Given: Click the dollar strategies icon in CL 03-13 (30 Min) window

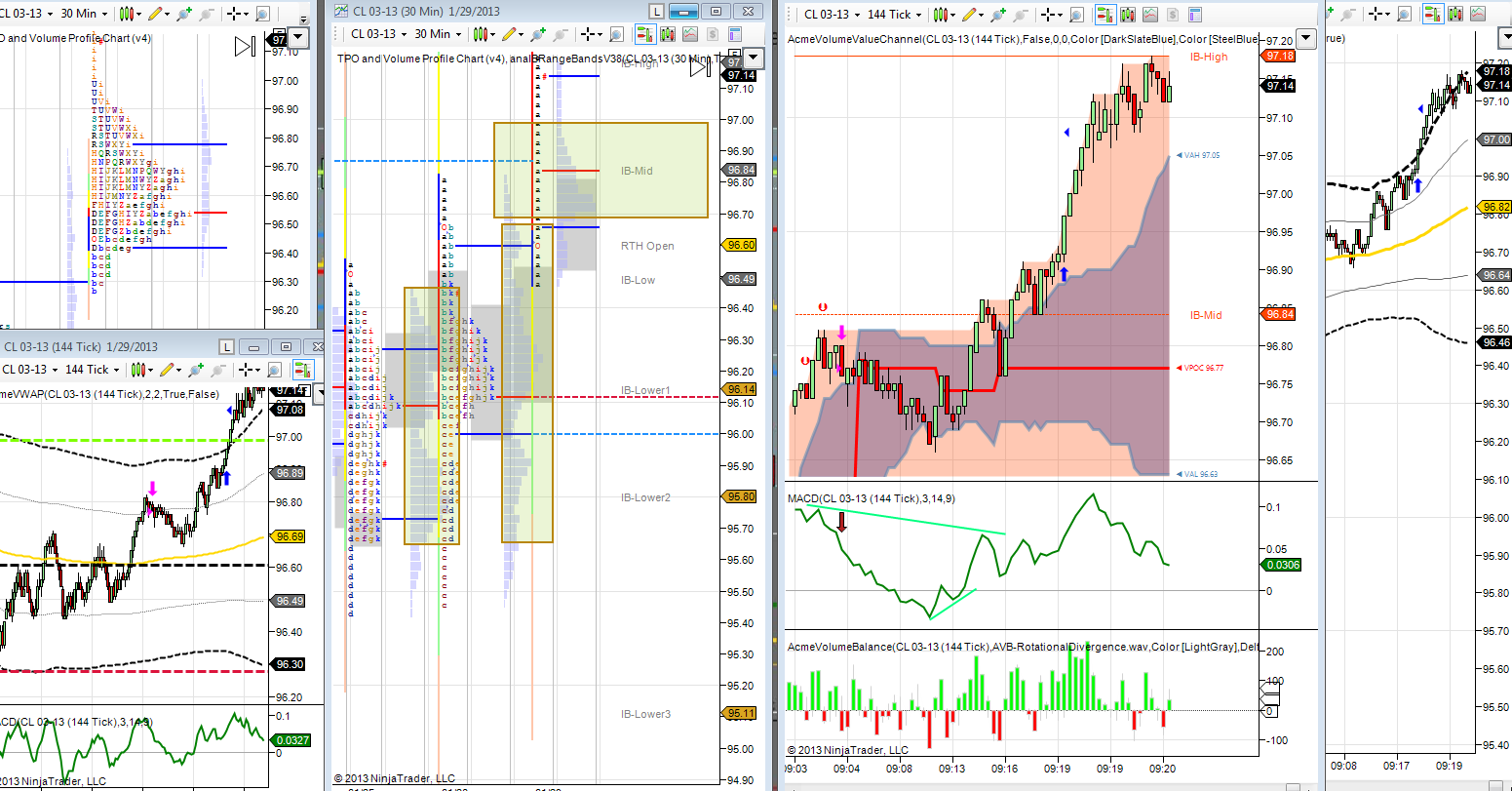Looking at the screenshot, I should click(x=714, y=34).
